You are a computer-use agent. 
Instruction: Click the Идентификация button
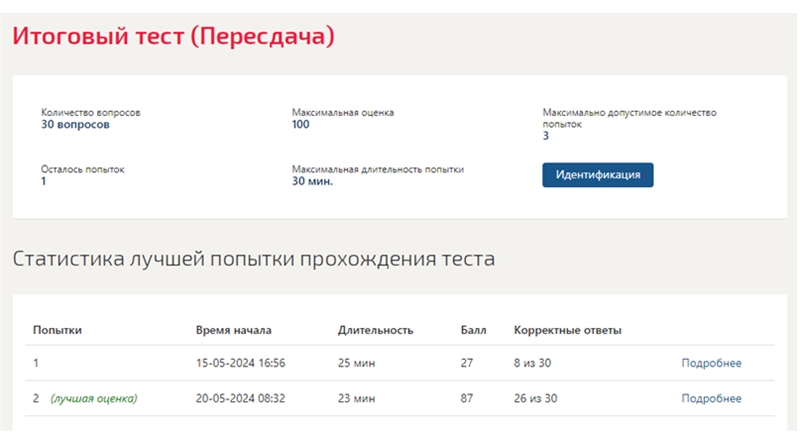pyautogui.click(x=597, y=175)
